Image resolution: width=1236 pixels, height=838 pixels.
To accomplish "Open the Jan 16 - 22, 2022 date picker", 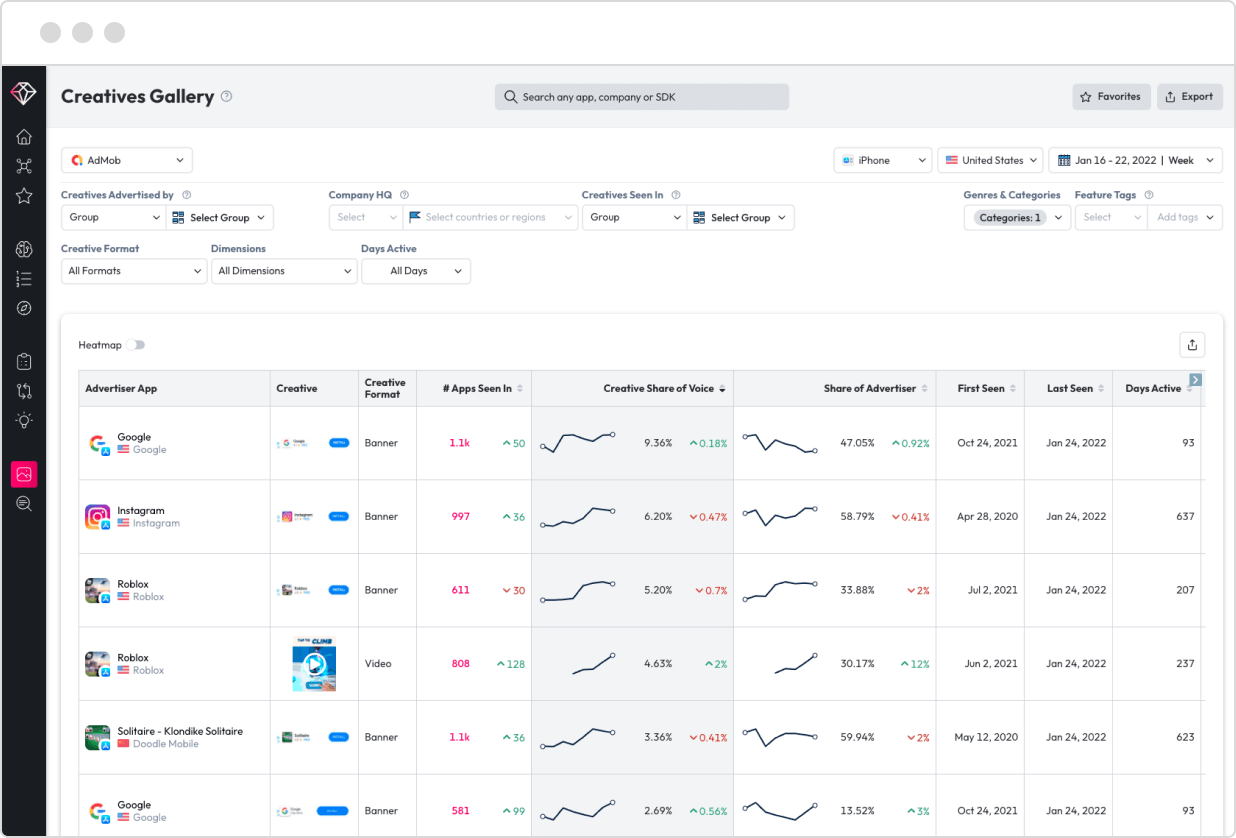I will [x=1135, y=160].
